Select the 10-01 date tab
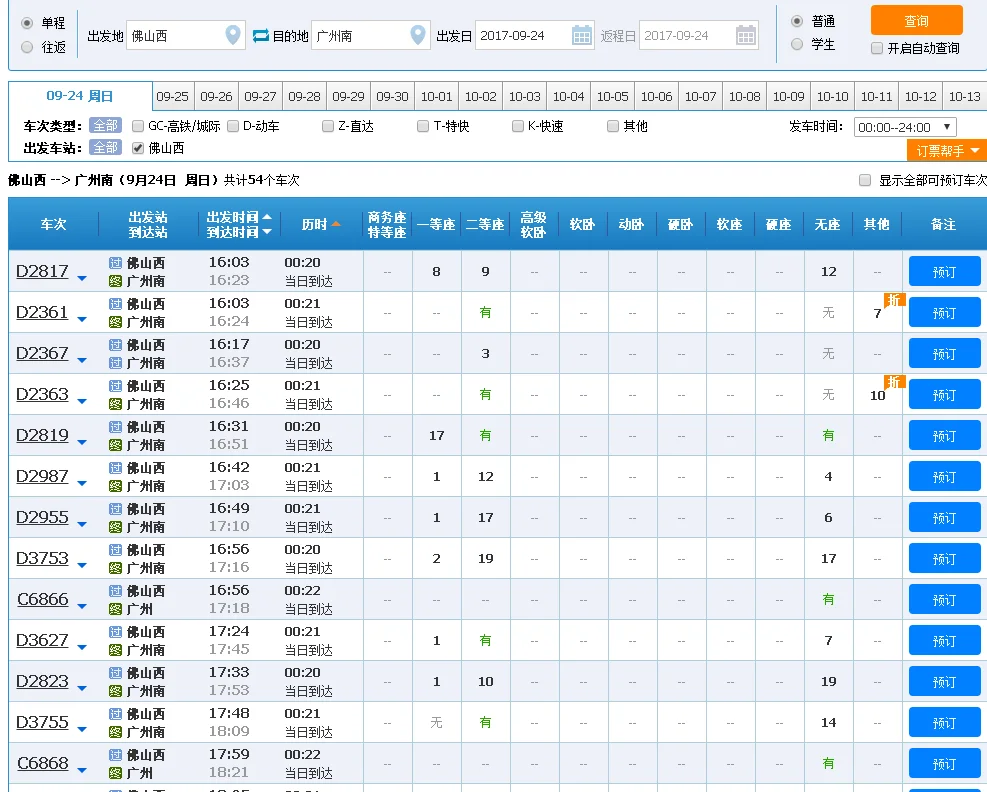Image resolution: width=987 pixels, height=792 pixels. tap(436, 98)
